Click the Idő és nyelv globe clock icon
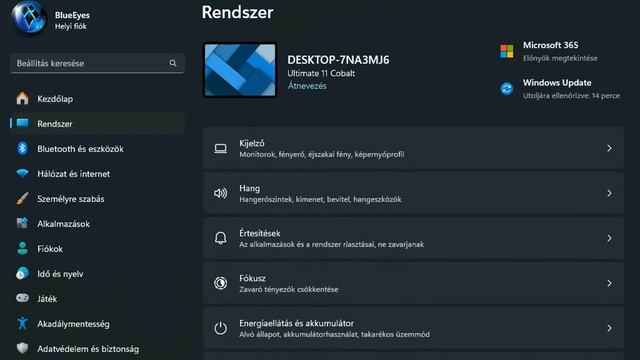The image size is (640, 360). tap(22, 273)
